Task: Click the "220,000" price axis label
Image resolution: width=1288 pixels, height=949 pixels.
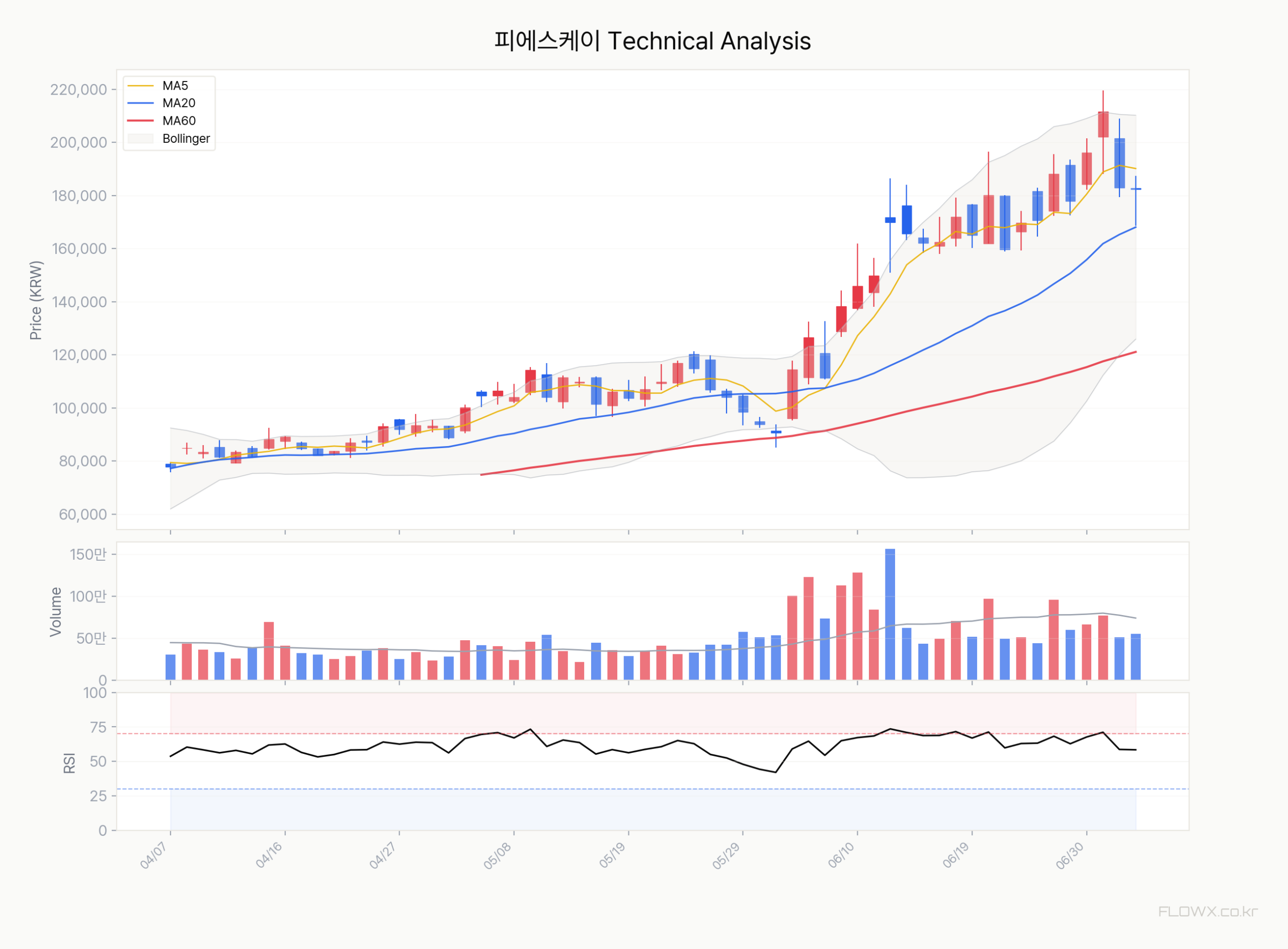Action: tap(79, 90)
